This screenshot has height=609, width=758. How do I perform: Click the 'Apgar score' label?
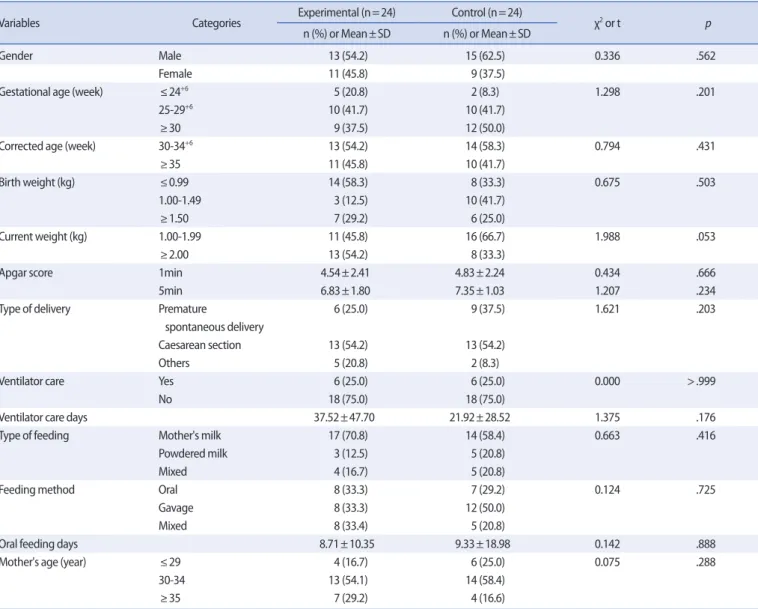click(26, 273)
